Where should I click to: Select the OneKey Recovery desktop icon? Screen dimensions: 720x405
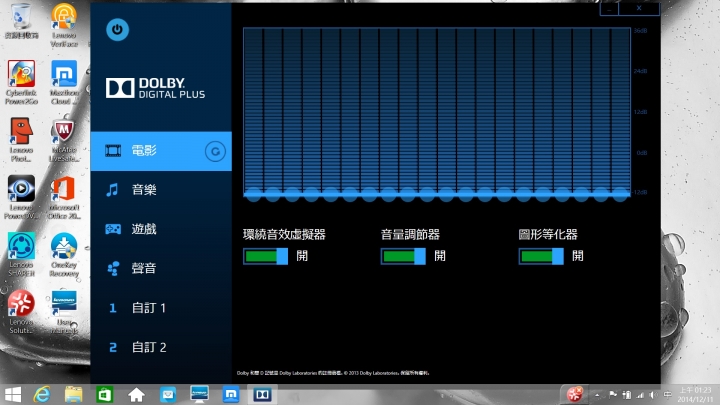[x=64, y=255]
